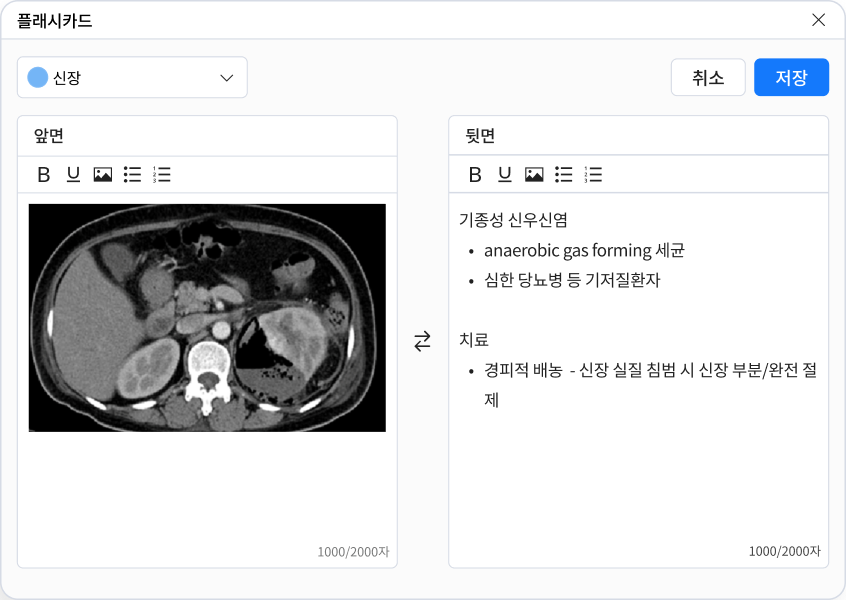This screenshot has height=600, width=846.
Task: Apply bullet list formatting on the back side
Action: coord(564,173)
